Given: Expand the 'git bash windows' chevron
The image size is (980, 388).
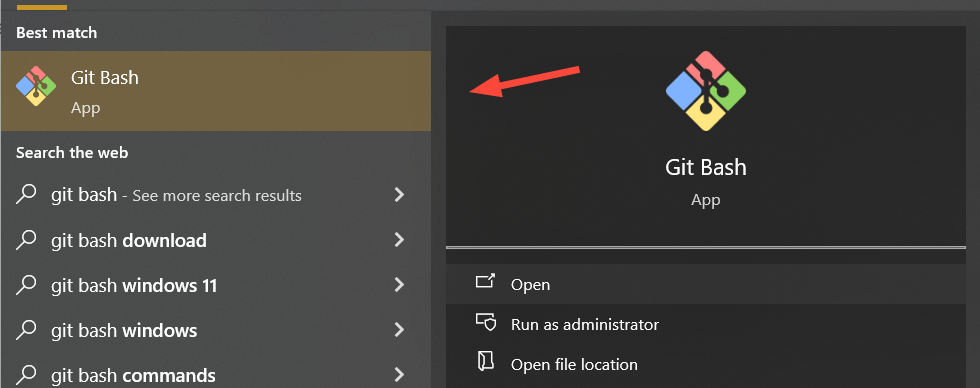Looking at the screenshot, I should pos(399,330).
